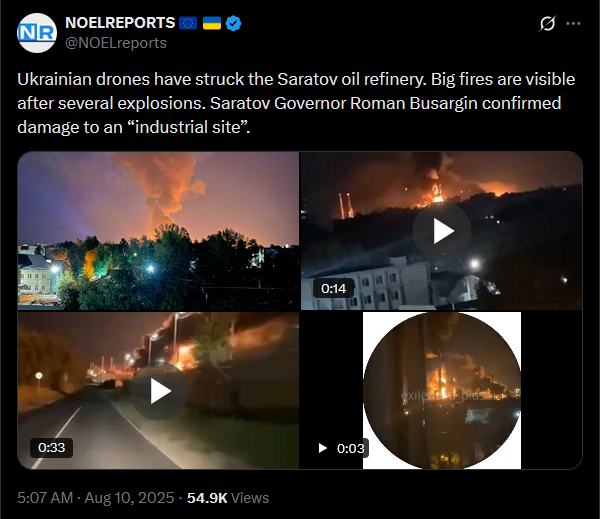Open the circular 0:03 video thumbnail
The width and height of the screenshot is (600, 519).
442,390
